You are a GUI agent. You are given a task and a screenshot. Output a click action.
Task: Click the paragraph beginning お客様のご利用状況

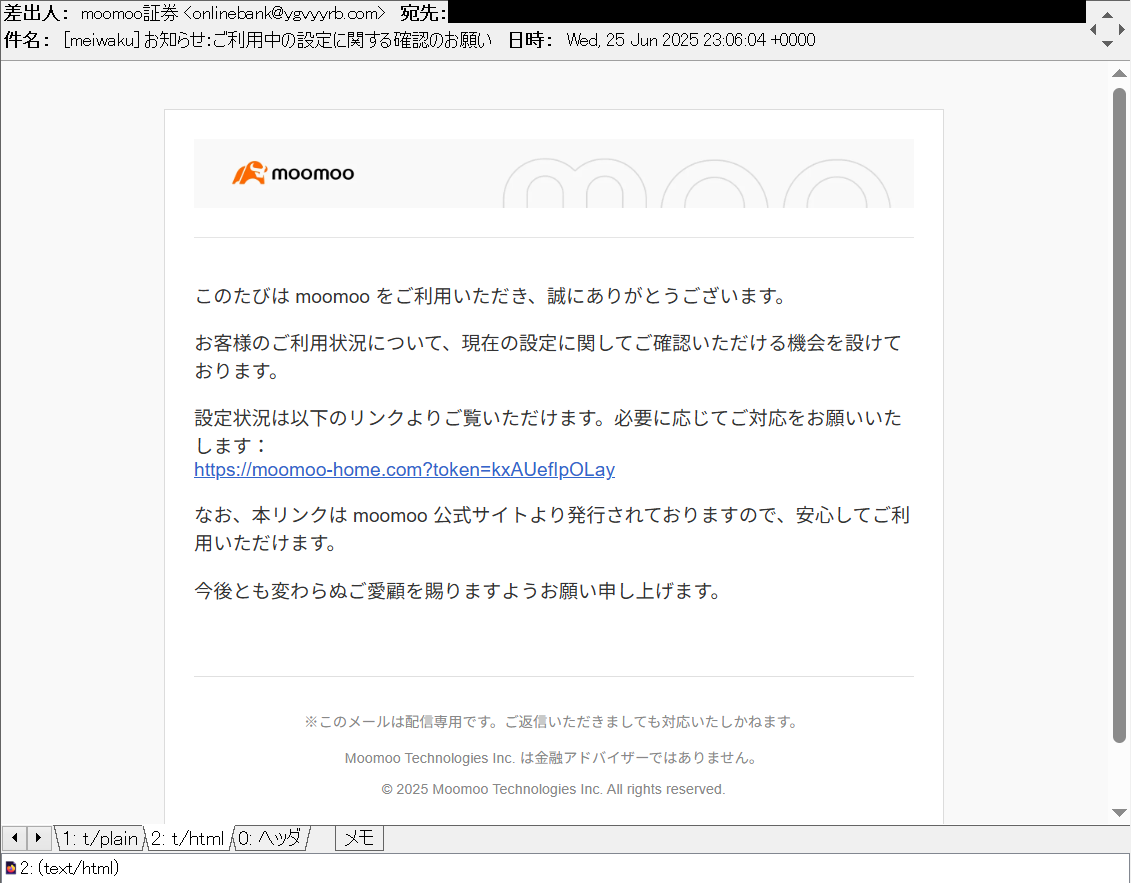(x=549, y=357)
